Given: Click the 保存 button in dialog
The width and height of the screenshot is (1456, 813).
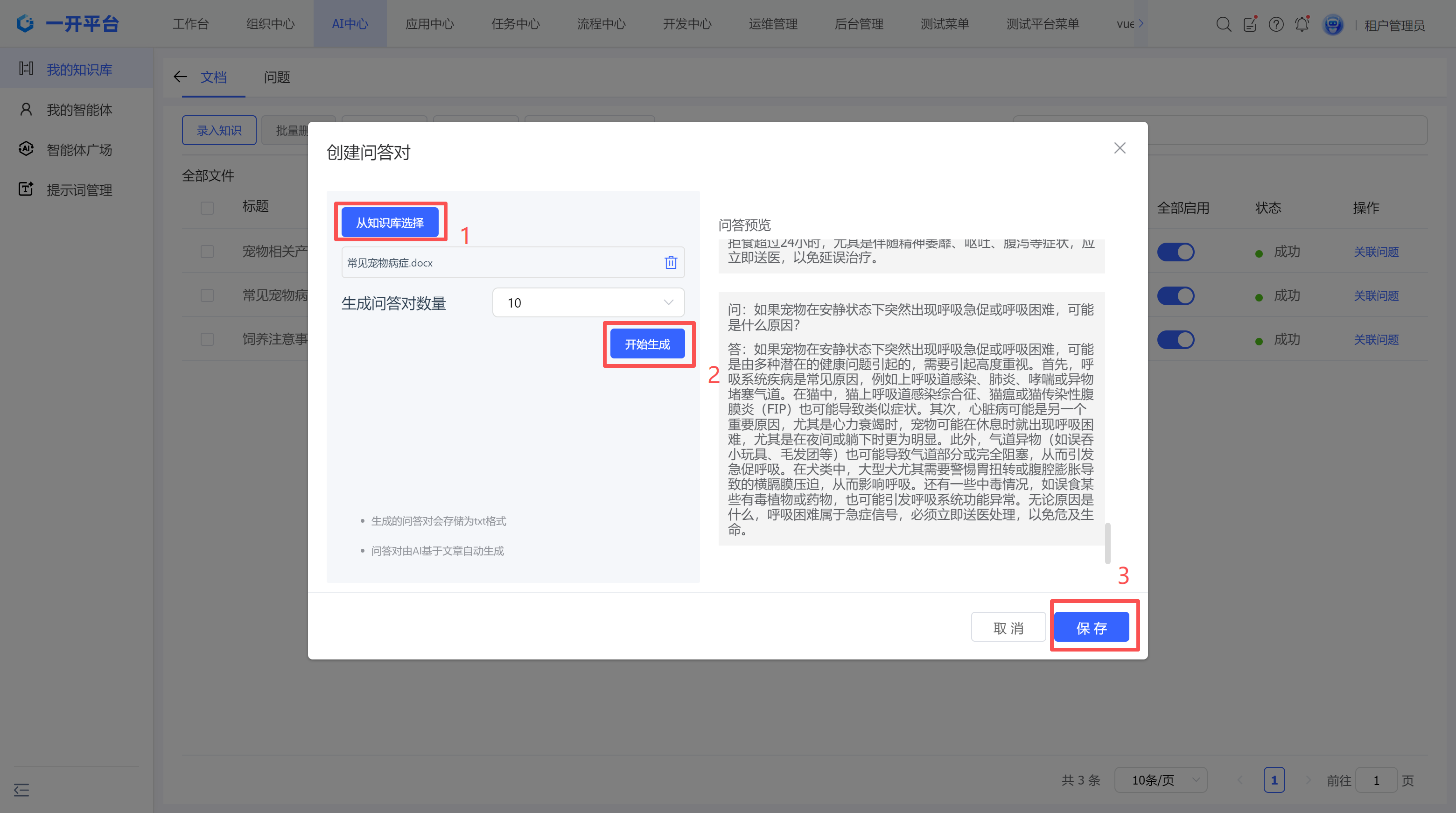Looking at the screenshot, I should tap(1091, 628).
